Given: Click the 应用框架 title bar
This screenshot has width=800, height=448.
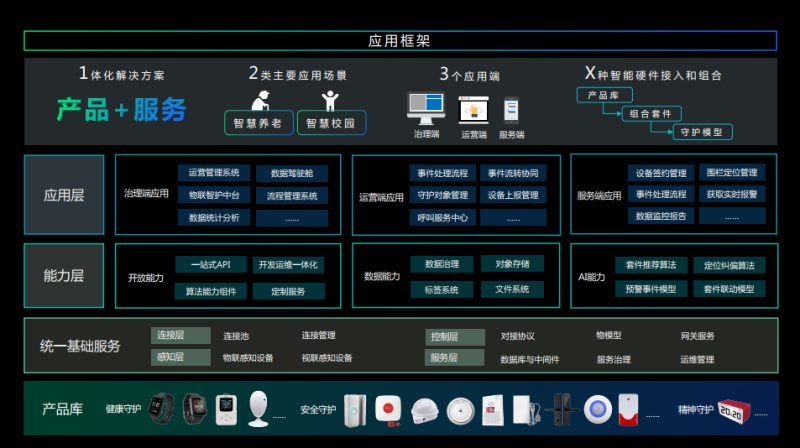Looking at the screenshot, I should point(400,41).
